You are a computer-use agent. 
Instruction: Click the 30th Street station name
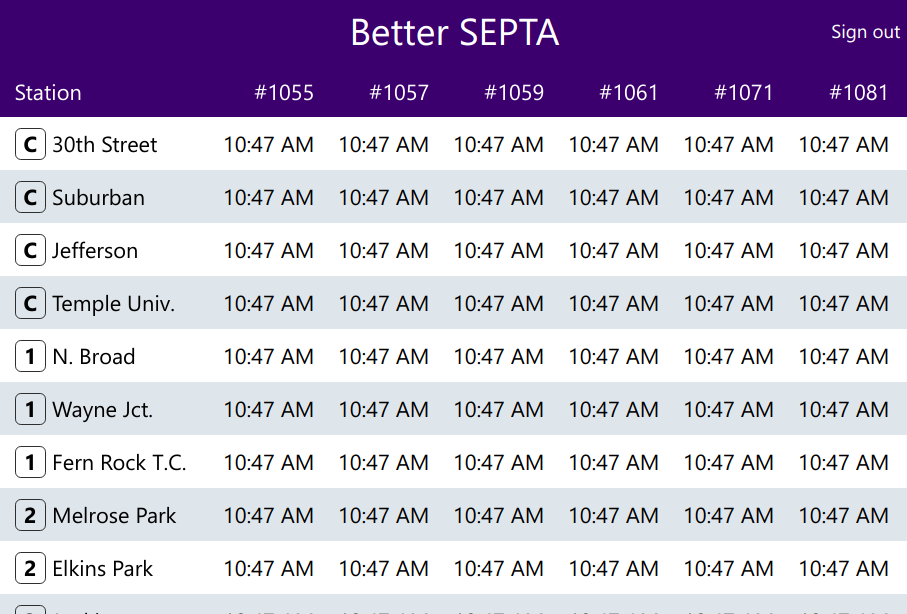(x=105, y=145)
